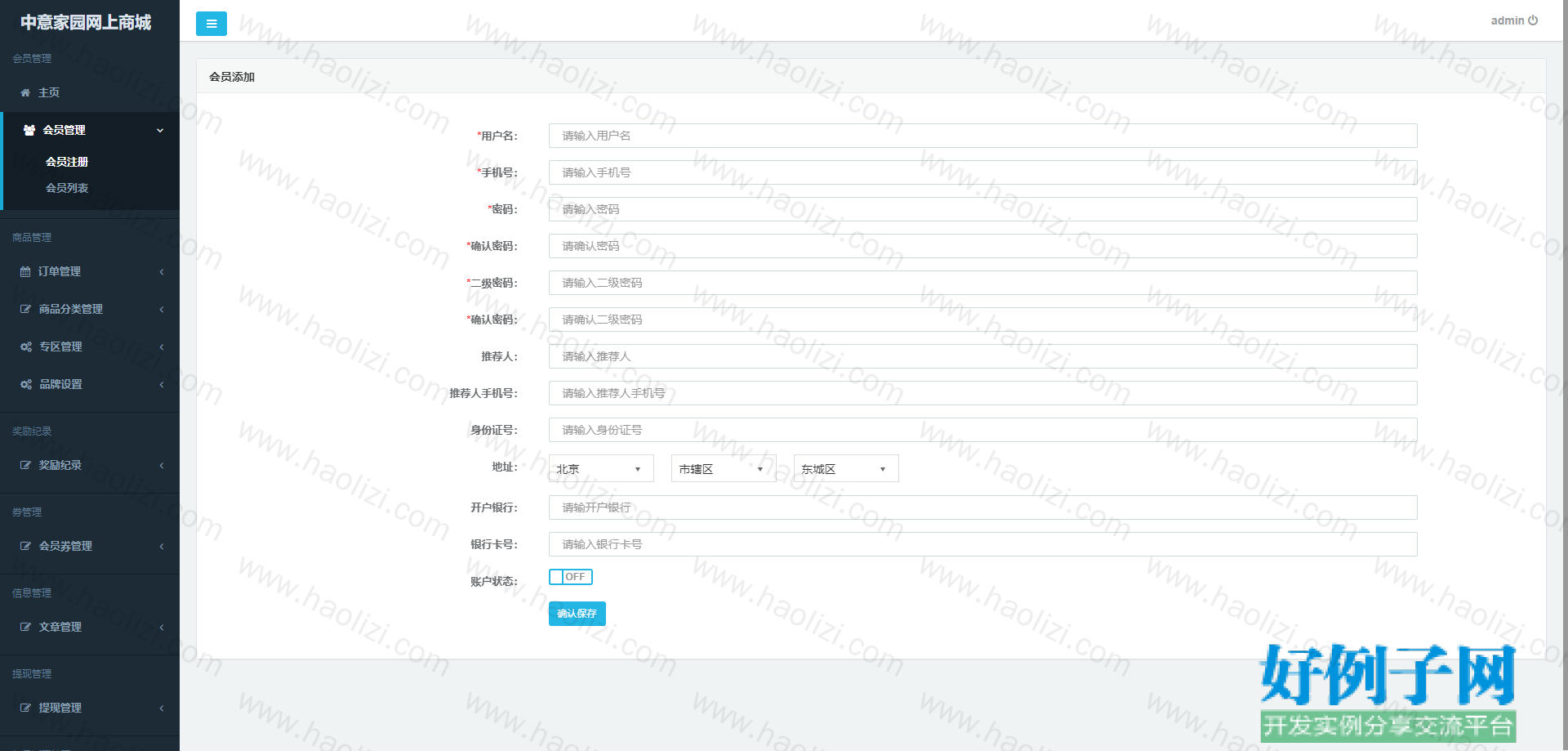
Task: Click the gears icon beside 品牌设置
Action: (x=26, y=384)
